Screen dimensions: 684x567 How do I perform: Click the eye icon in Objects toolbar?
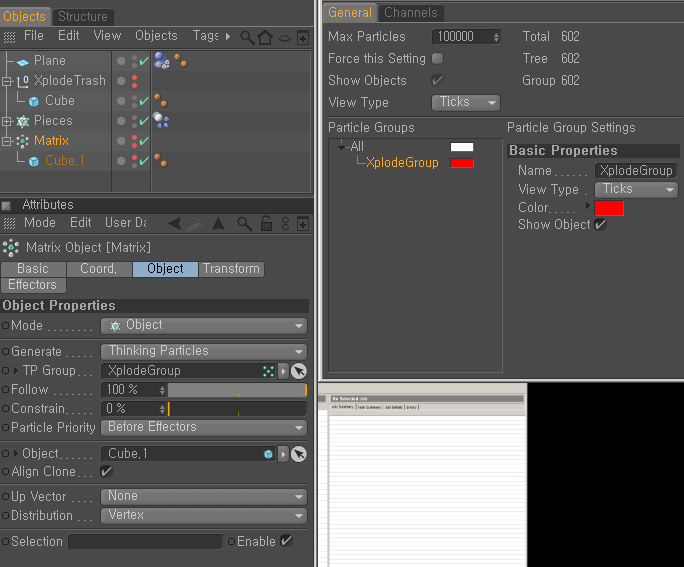coord(284,38)
